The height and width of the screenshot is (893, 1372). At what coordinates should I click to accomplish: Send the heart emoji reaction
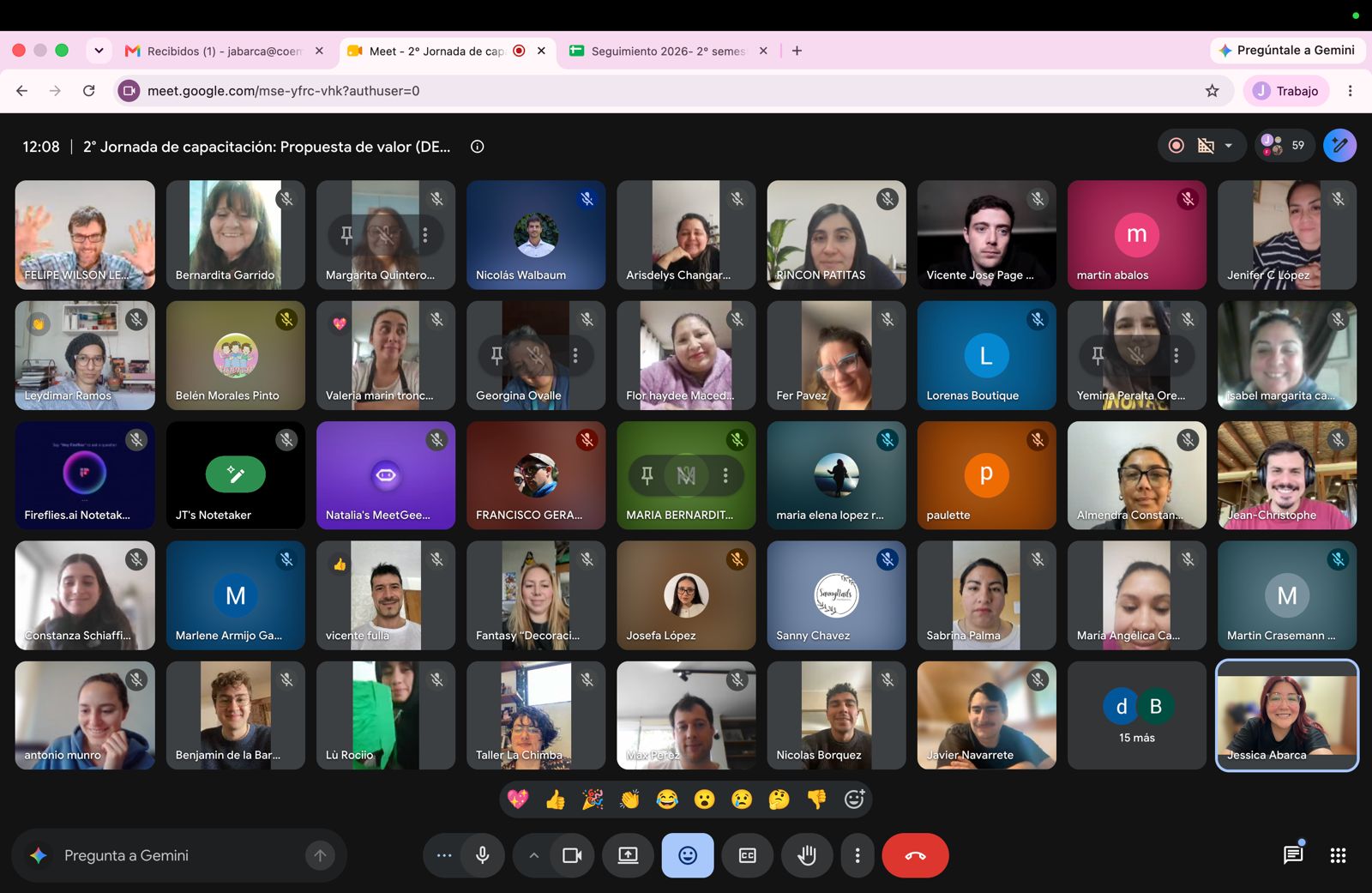point(518,799)
